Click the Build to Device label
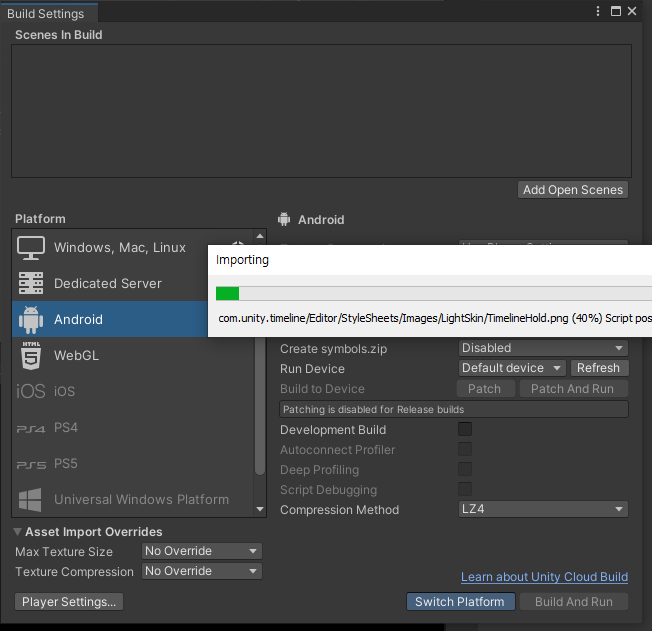The image size is (652, 631). tap(322, 388)
